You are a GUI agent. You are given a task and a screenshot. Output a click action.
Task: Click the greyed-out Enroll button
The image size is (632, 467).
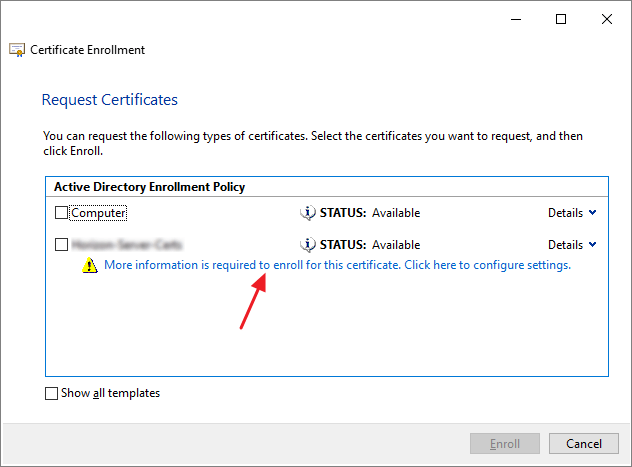click(x=505, y=443)
